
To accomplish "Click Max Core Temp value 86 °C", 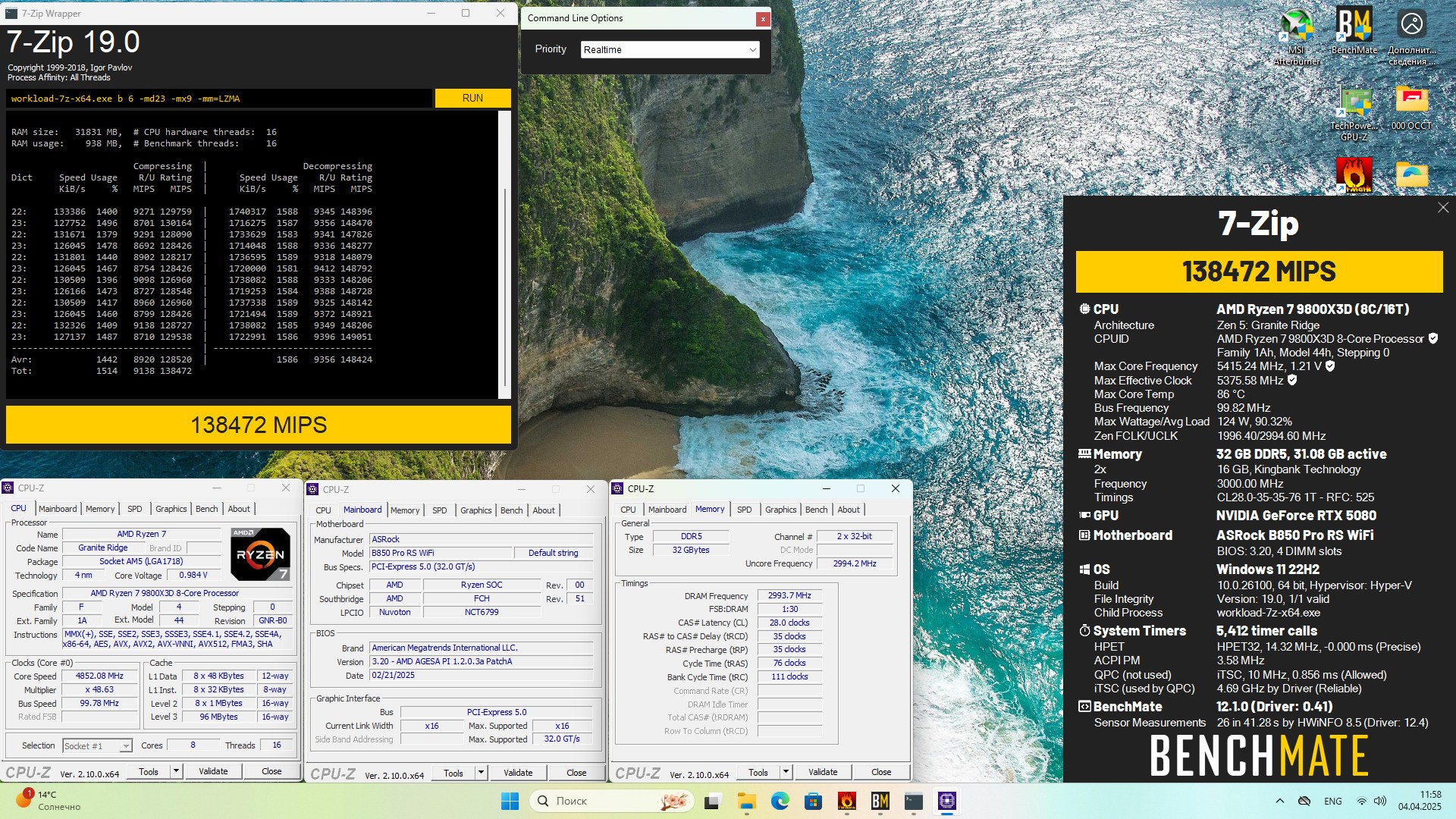I will [1231, 394].
